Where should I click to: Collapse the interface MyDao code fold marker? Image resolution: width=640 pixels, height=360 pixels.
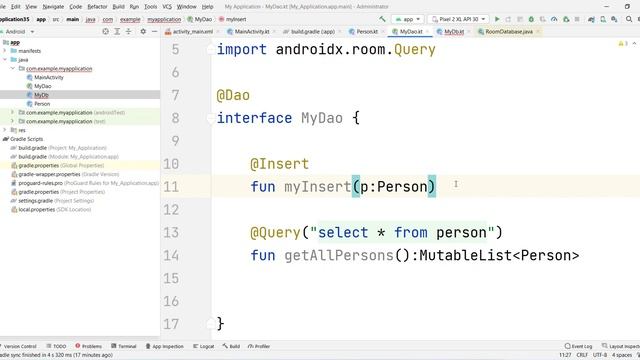tap(211, 118)
